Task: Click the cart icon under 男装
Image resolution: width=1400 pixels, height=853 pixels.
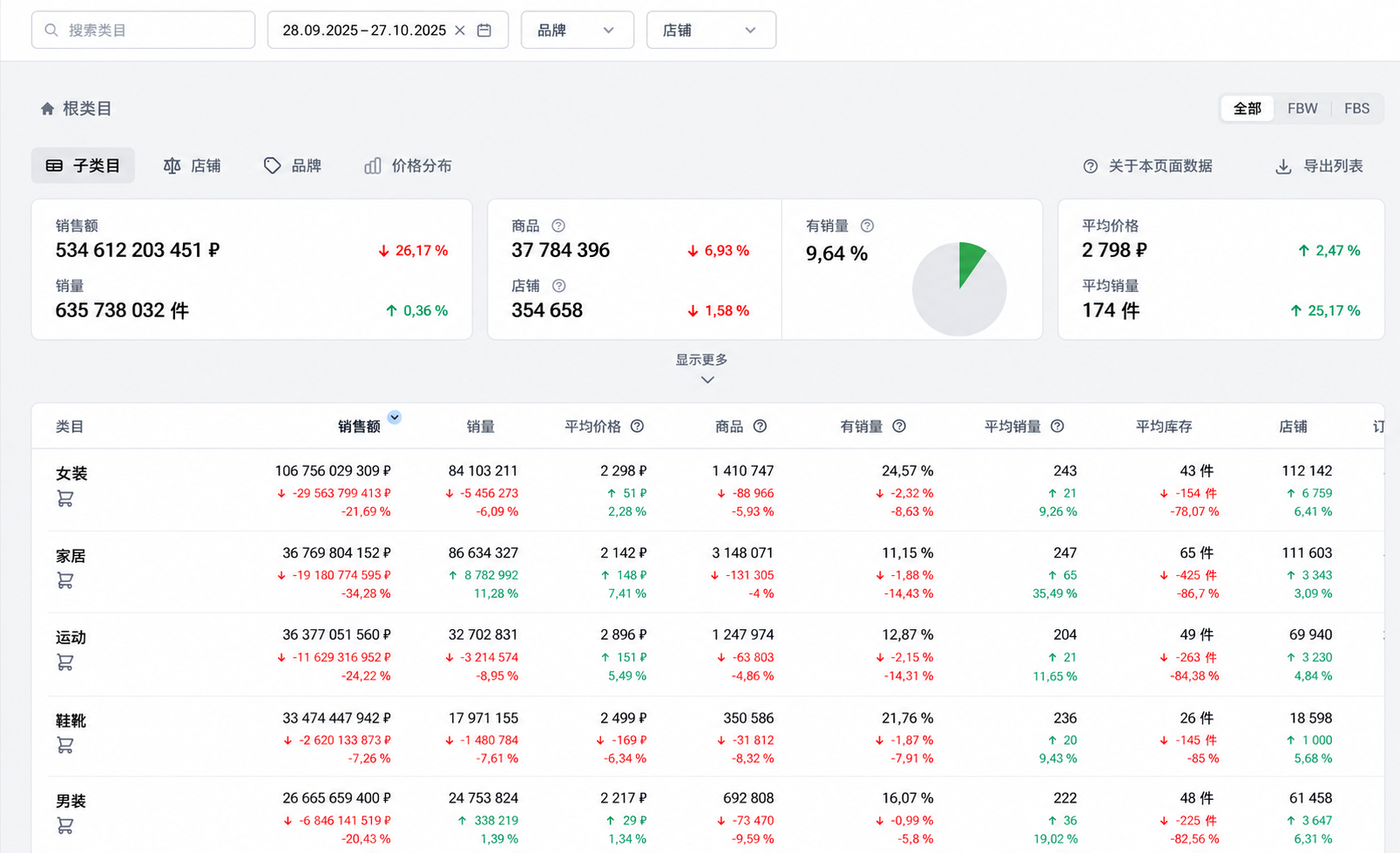Action: pyautogui.click(x=65, y=825)
